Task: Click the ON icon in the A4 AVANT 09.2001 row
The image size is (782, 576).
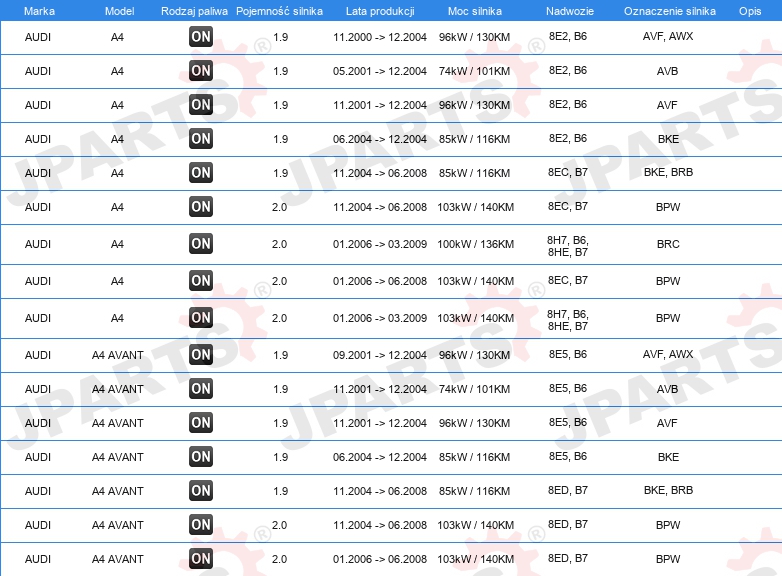Action: point(201,355)
